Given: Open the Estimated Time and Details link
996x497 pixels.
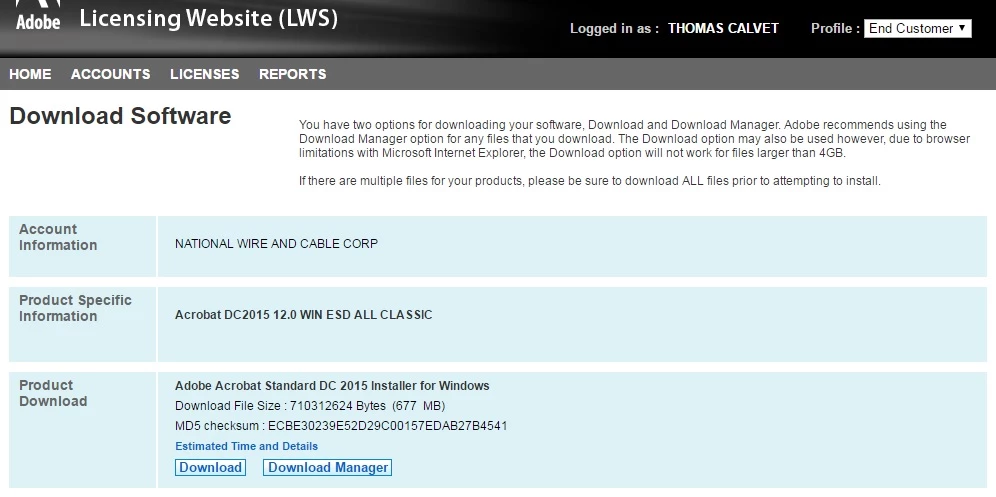Looking at the screenshot, I should pos(246,446).
